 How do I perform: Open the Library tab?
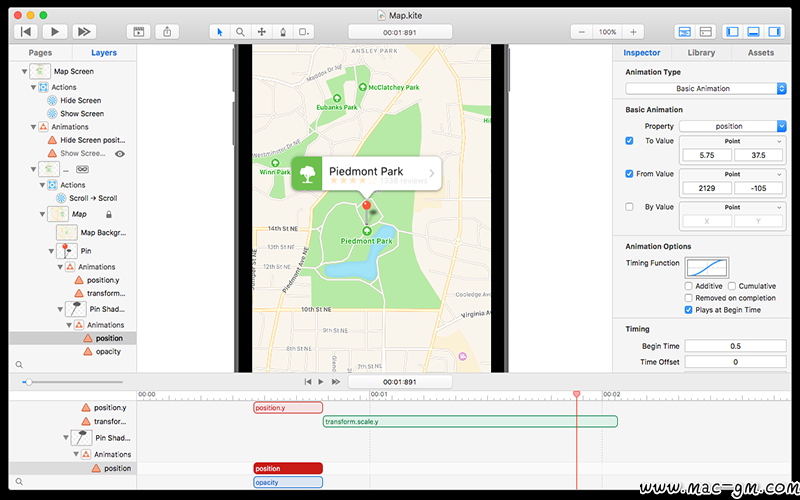tap(701, 53)
